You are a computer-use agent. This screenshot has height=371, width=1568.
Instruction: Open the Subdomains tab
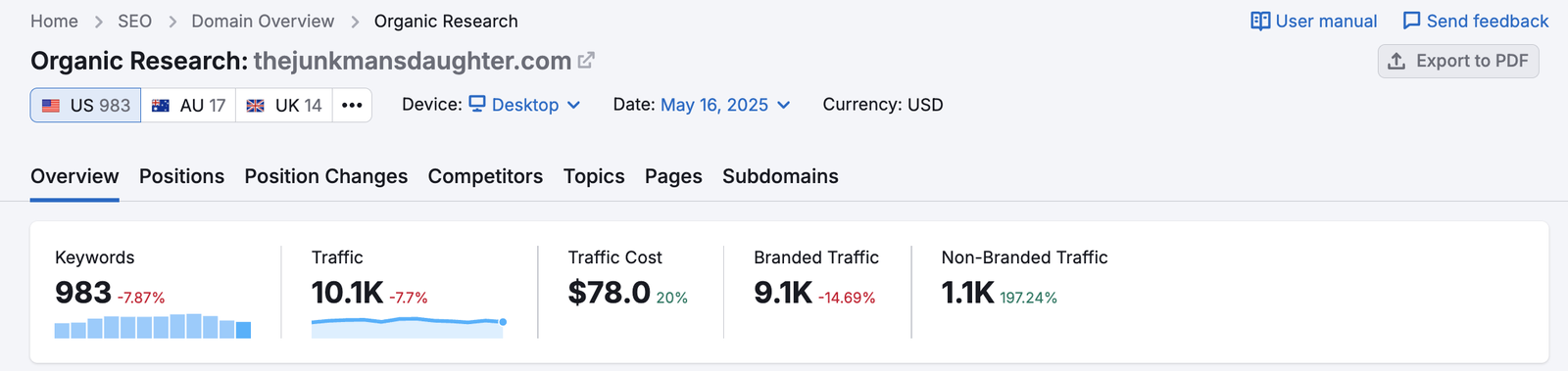point(780,176)
